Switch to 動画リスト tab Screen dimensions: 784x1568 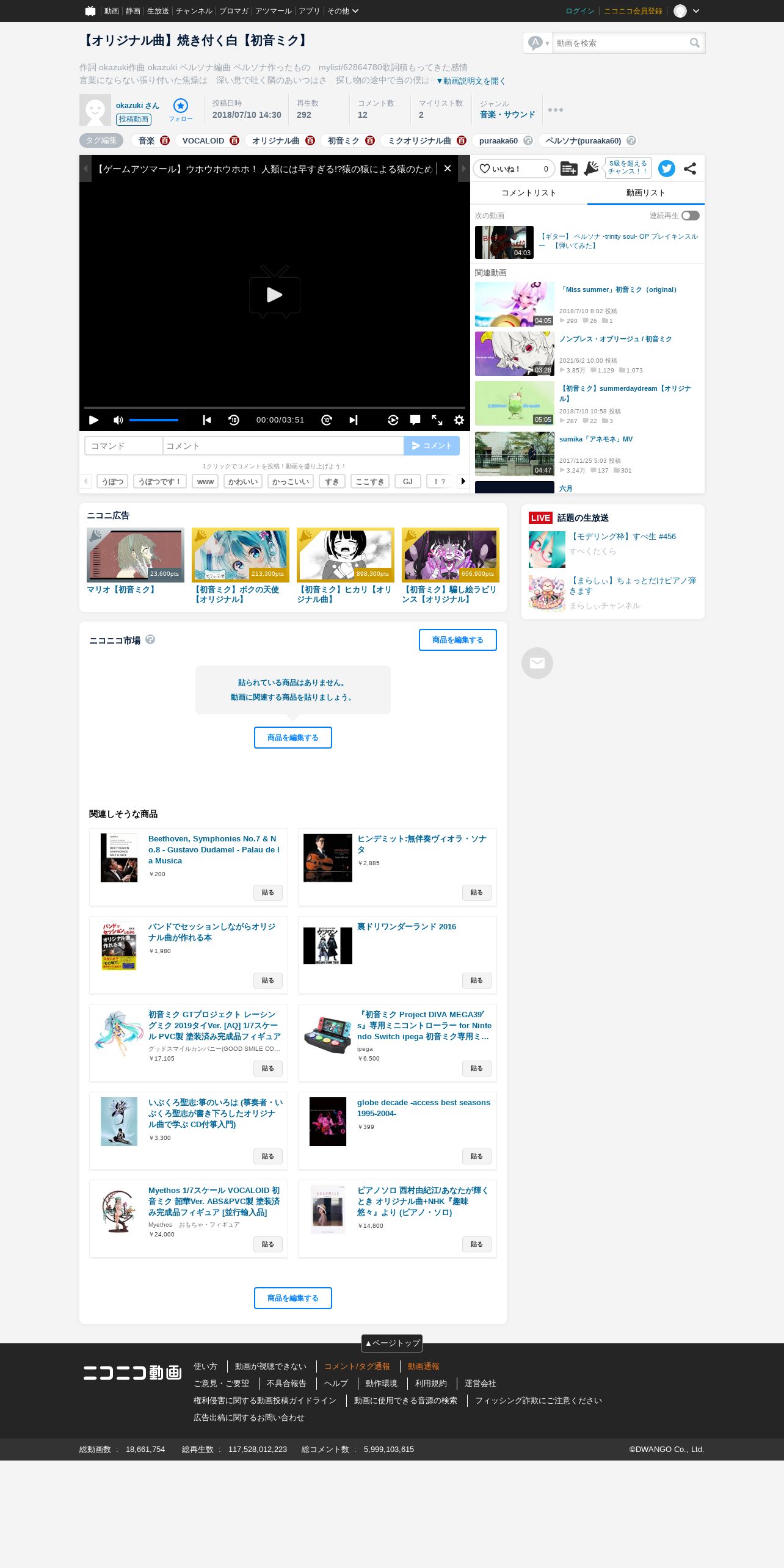click(x=646, y=193)
